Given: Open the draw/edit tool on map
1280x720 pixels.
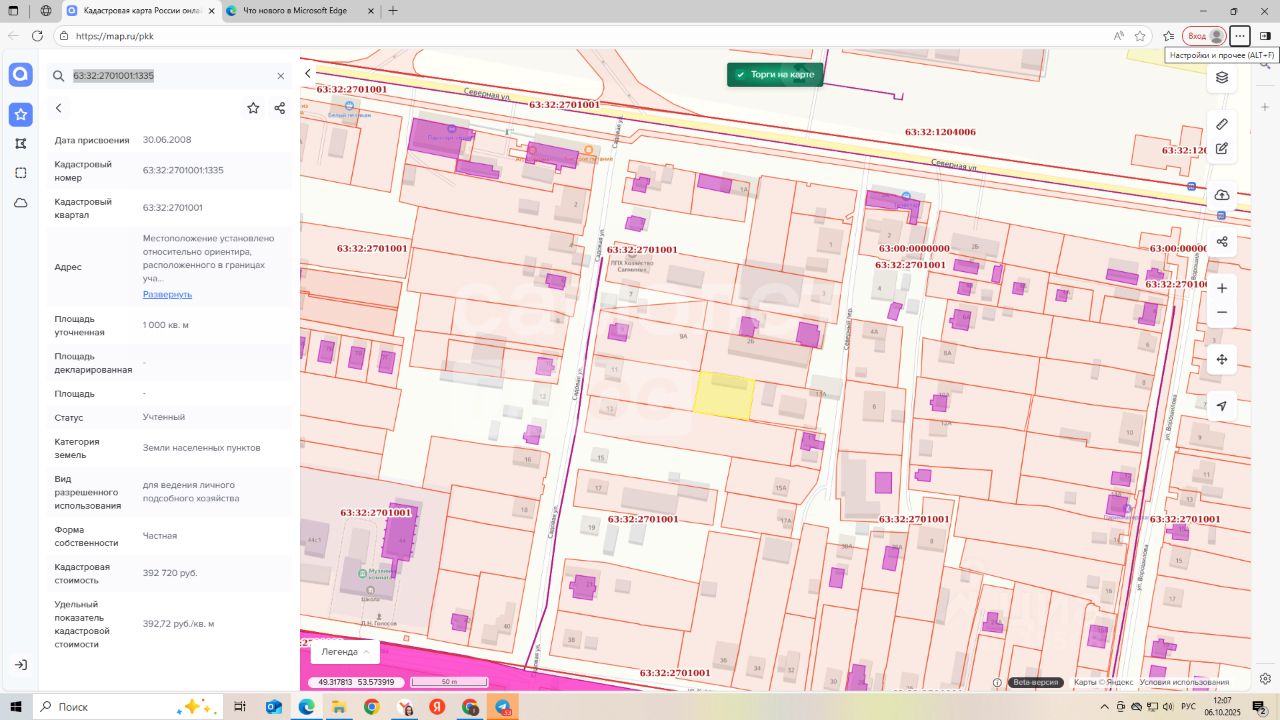Looking at the screenshot, I should point(1222,149).
